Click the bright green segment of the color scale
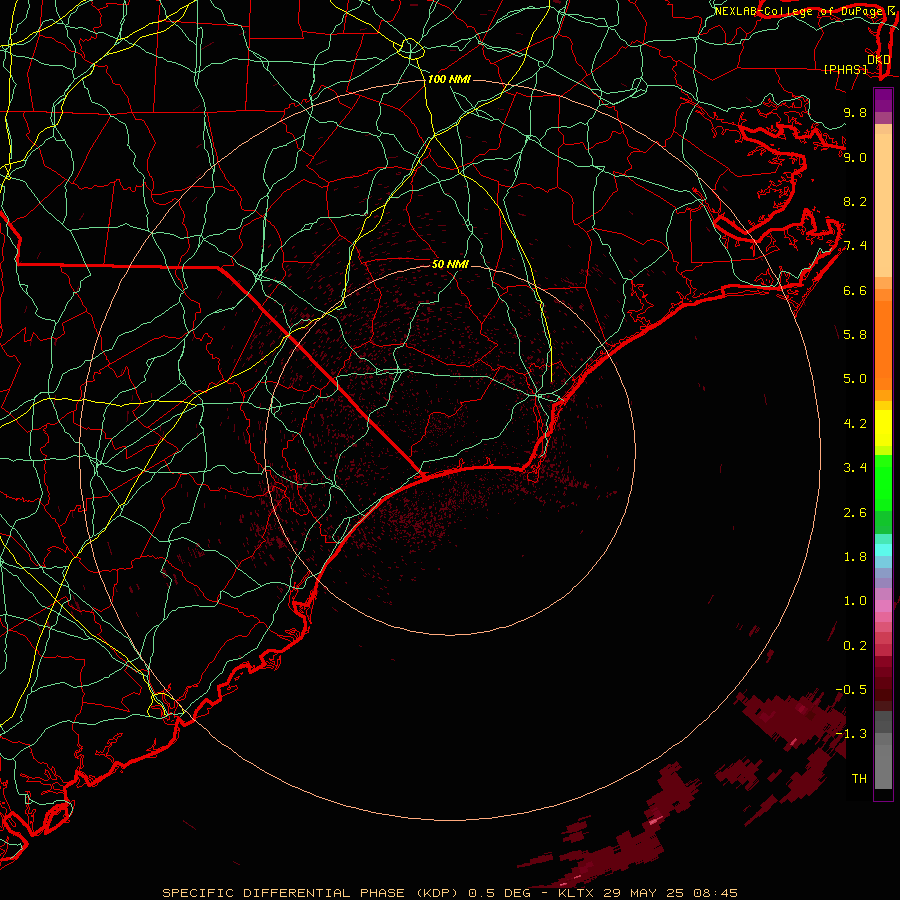The height and width of the screenshot is (900, 900). (883, 483)
